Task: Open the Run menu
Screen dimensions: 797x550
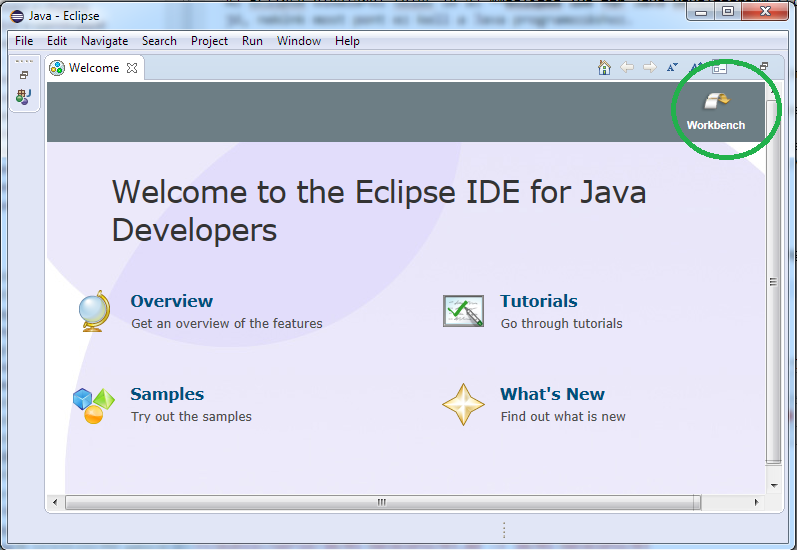Action: pyautogui.click(x=252, y=41)
